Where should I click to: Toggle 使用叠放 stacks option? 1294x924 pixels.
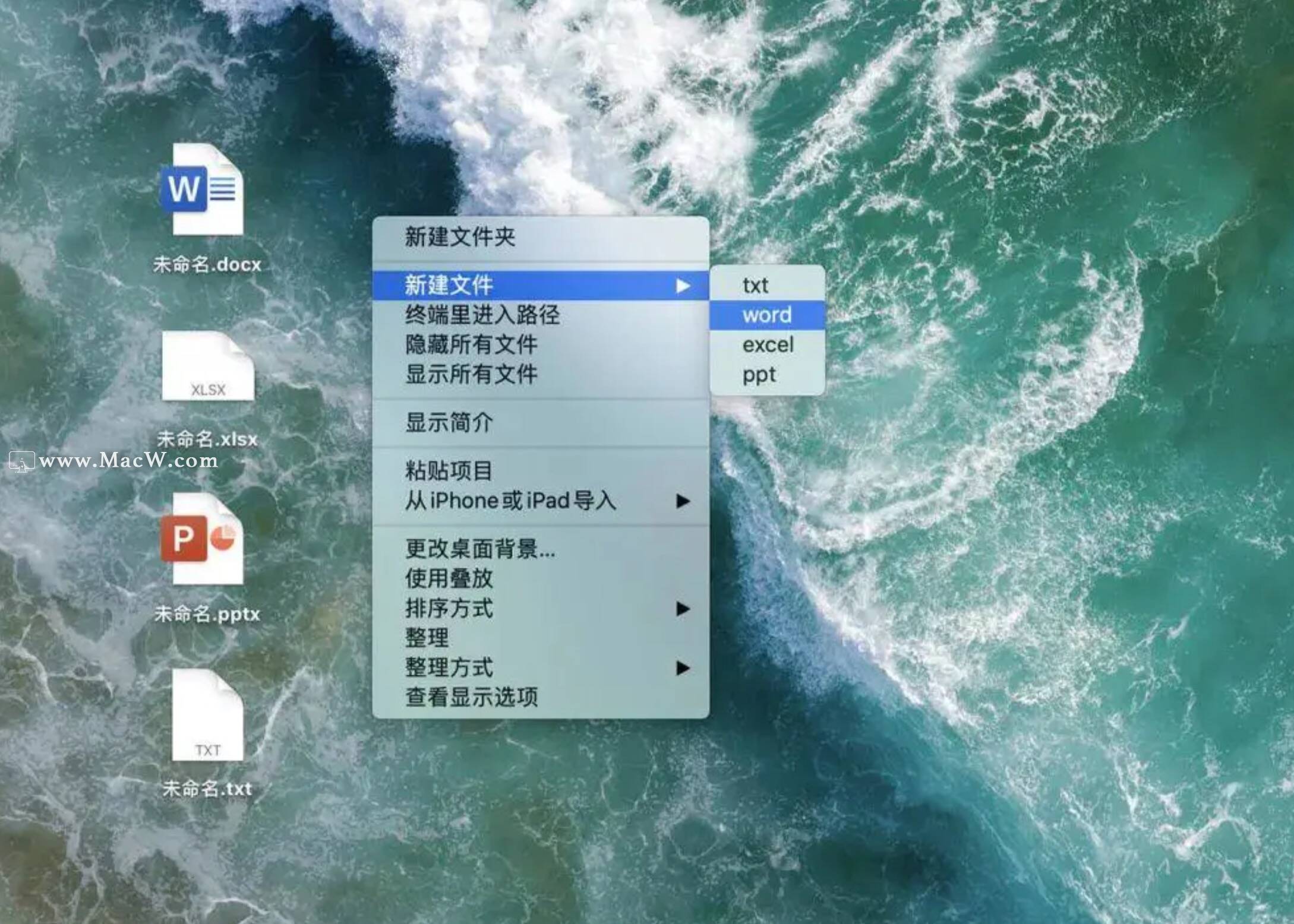[x=449, y=579]
